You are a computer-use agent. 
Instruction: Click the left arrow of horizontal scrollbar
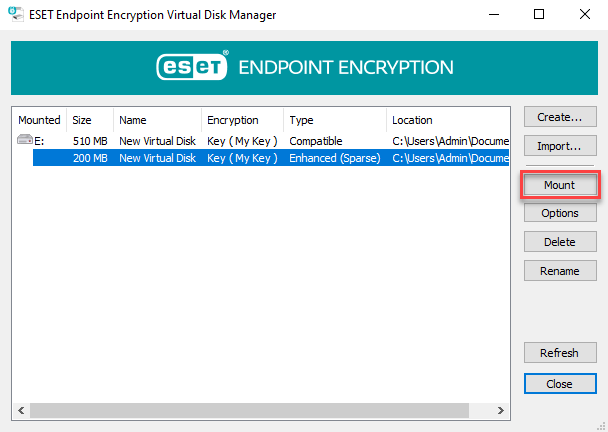click(21, 410)
